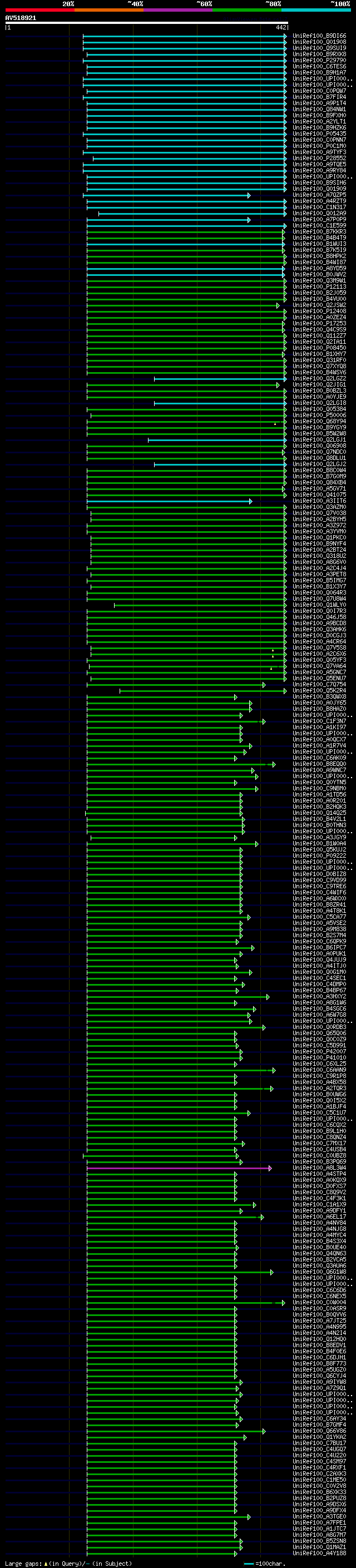Click the red 20% identity legend segment
Image resolution: width=356 pixels, height=1568 pixels.
(x=39, y=10)
